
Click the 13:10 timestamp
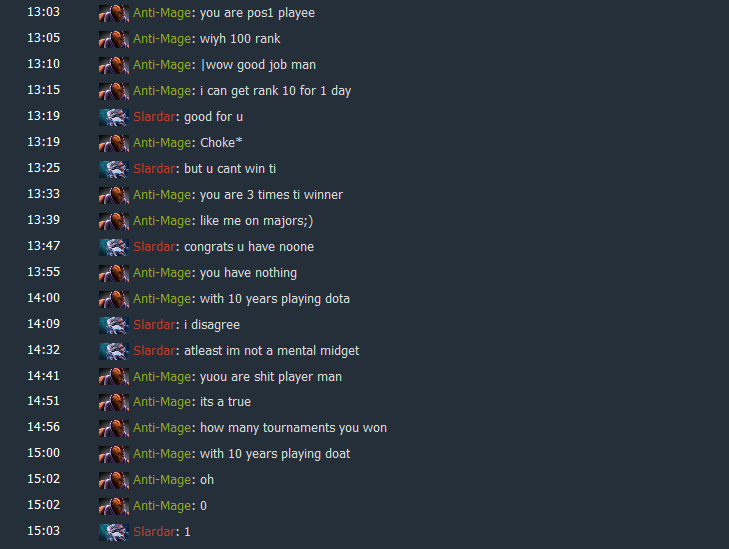tap(44, 64)
